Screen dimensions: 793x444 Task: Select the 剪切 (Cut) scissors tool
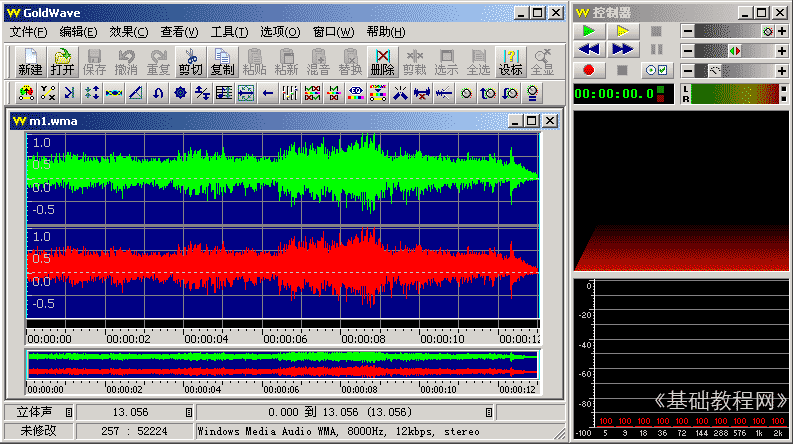click(x=190, y=62)
